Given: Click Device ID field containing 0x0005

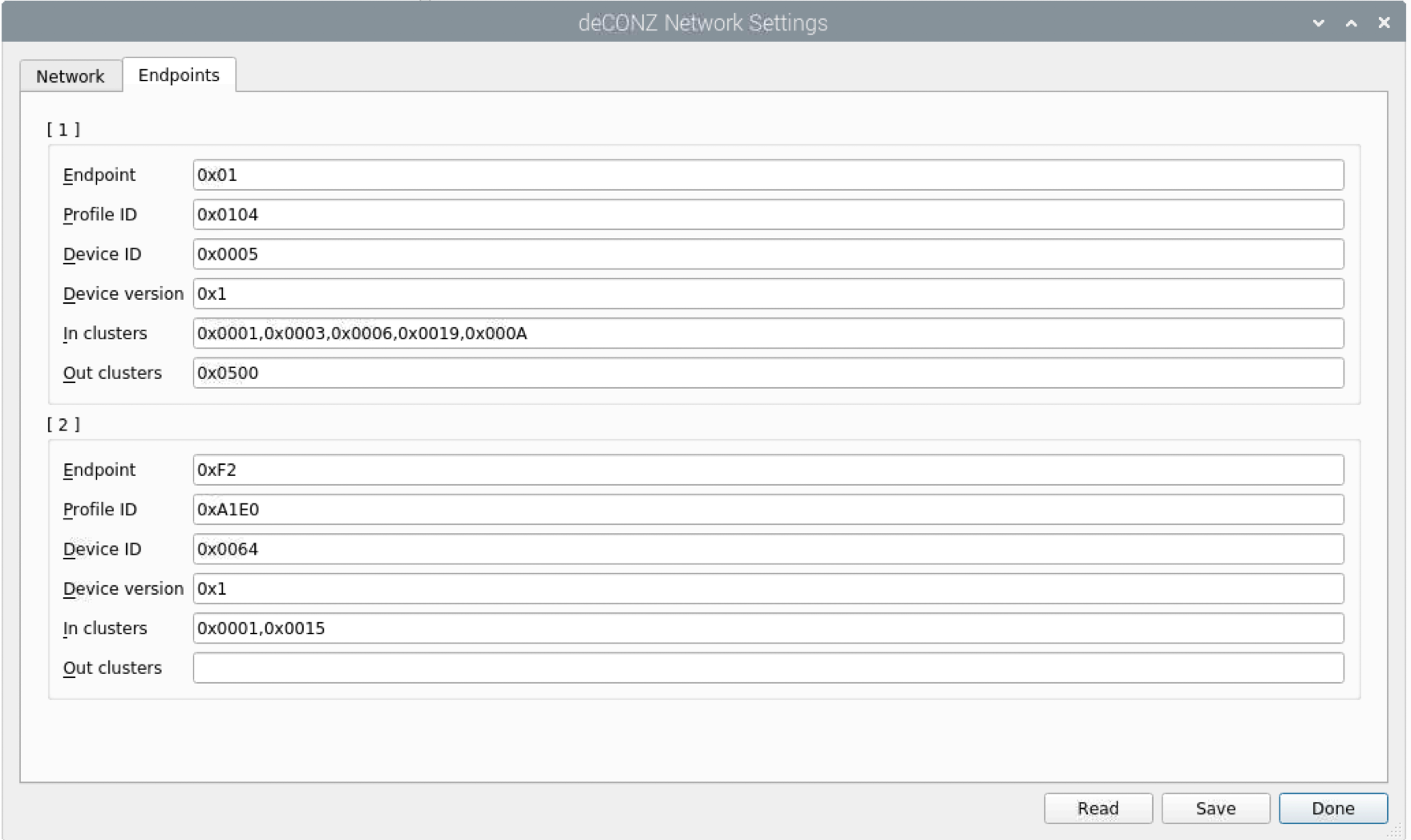Looking at the screenshot, I should (x=767, y=254).
